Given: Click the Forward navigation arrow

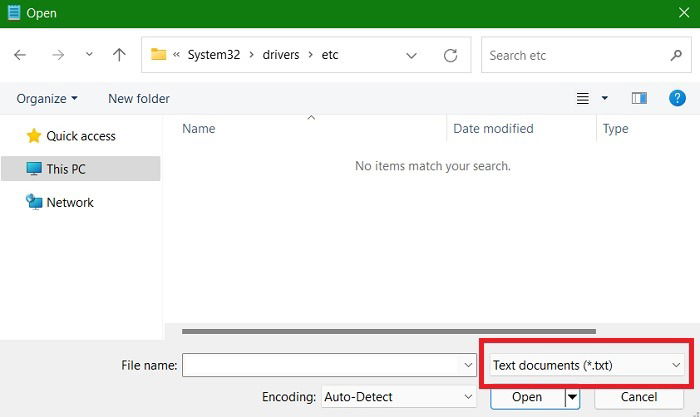Looking at the screenshot, I should (x=57, y=55).
